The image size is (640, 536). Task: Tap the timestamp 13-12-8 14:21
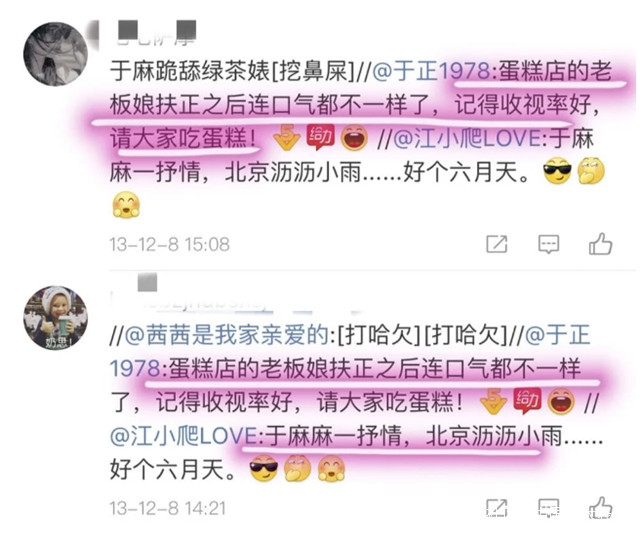point(168,509)
